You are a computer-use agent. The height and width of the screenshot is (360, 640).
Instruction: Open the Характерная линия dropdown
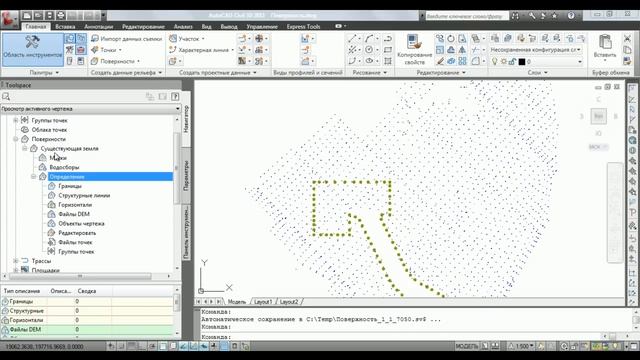(x=201, y=50)
